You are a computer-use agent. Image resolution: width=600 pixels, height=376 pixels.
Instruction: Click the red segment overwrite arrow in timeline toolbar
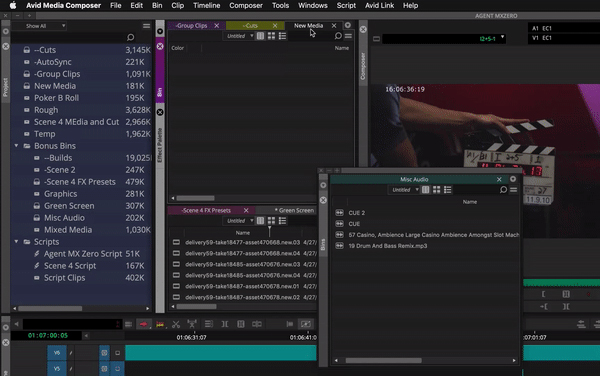coord(143,324)
